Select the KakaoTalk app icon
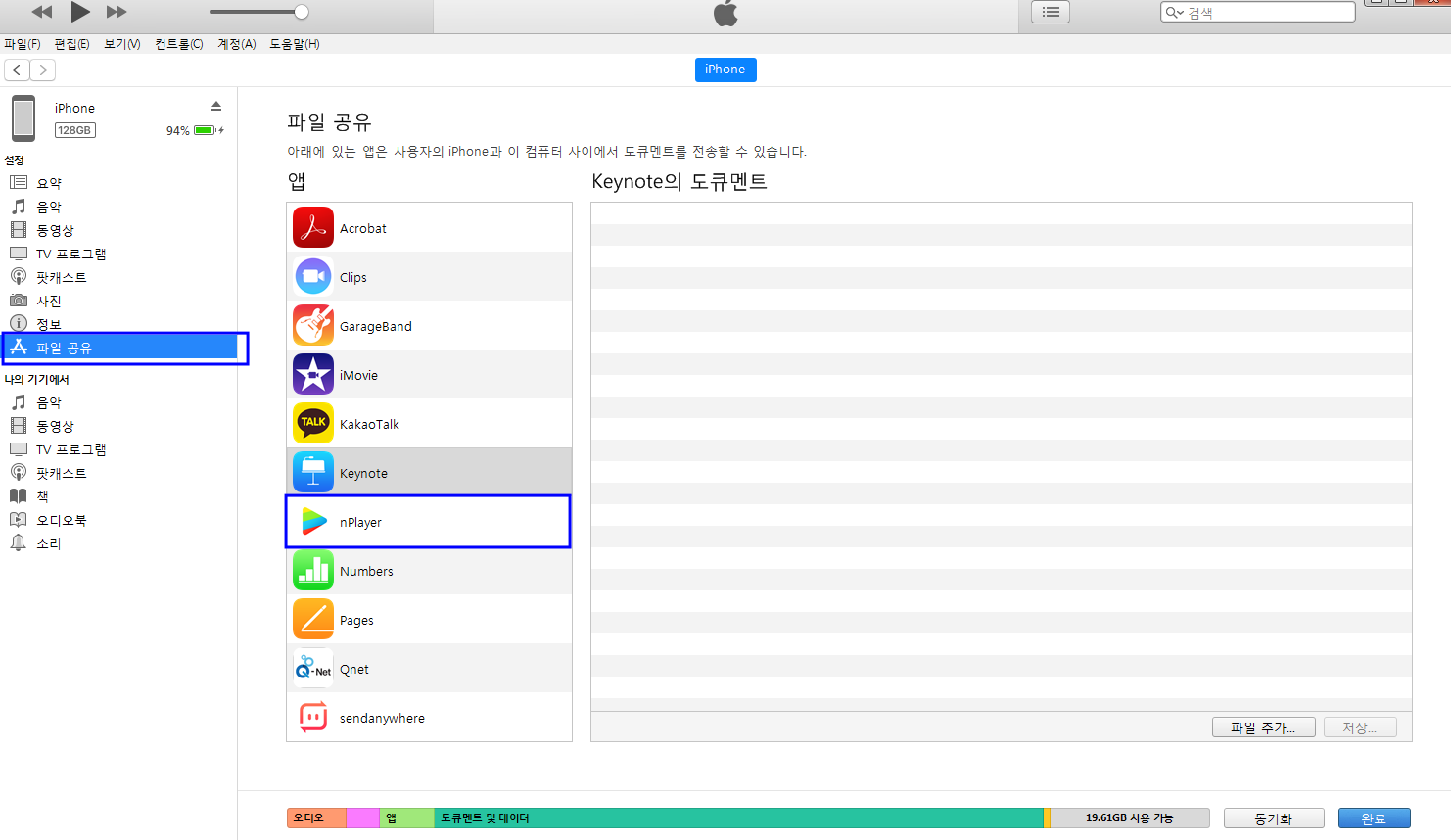 [x=313, y=424]
